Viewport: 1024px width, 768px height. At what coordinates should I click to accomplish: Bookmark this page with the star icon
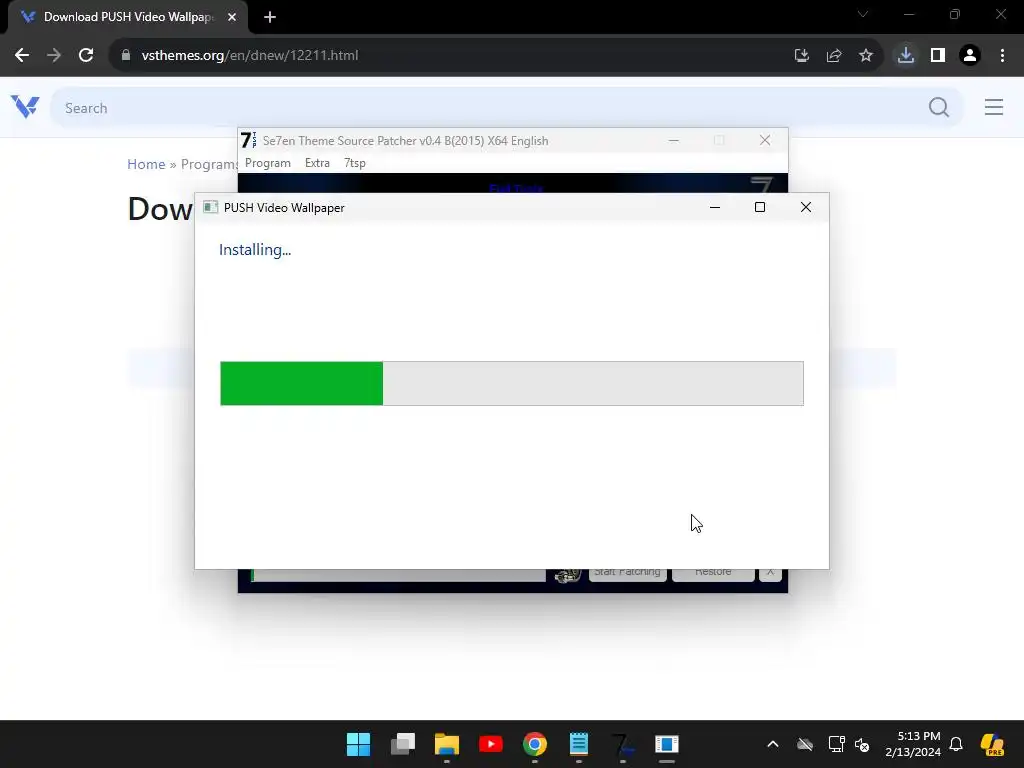(865, 56)
